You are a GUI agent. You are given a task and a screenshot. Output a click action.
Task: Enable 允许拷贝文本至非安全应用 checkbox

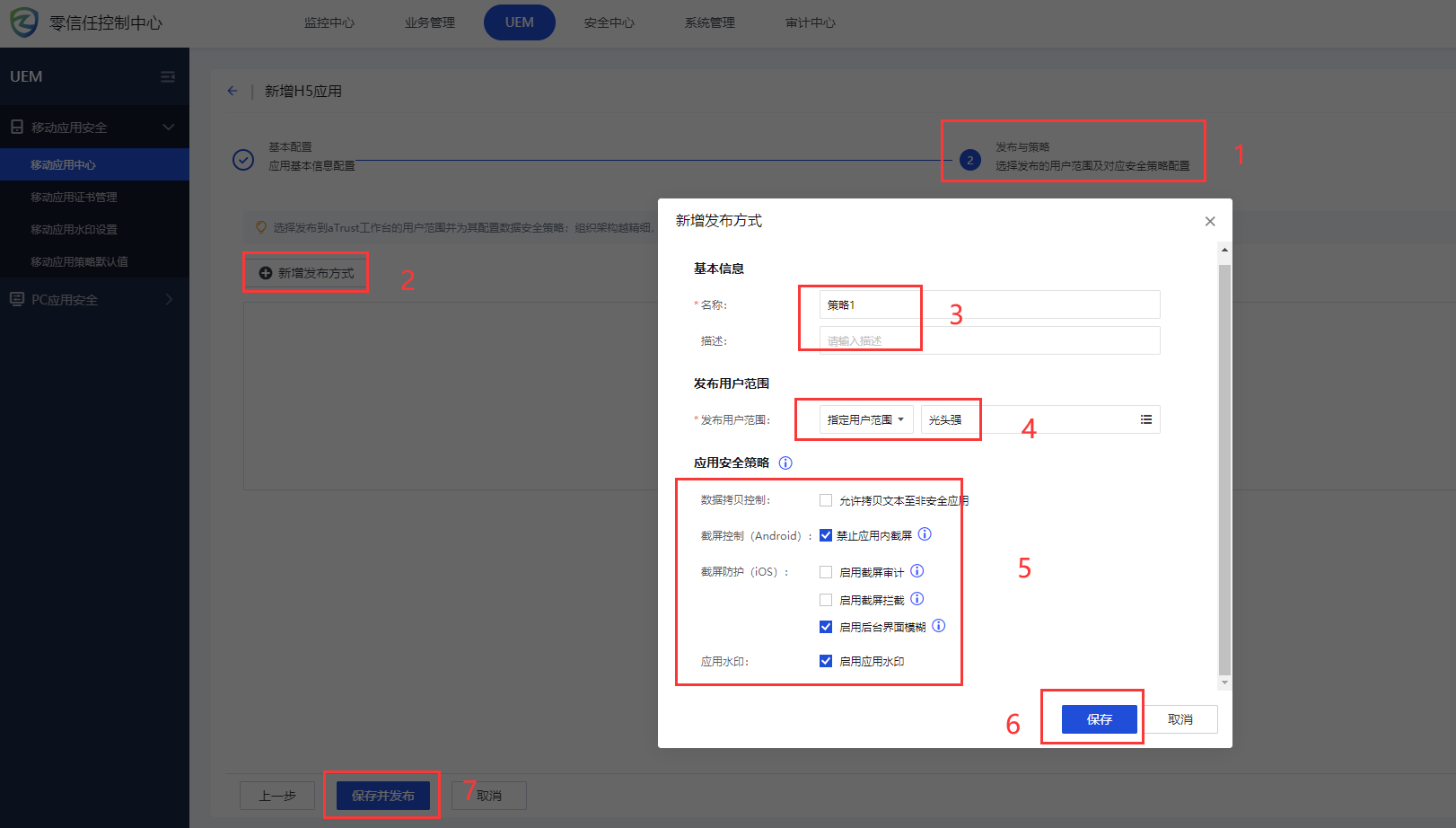click(x=826, y=500)
